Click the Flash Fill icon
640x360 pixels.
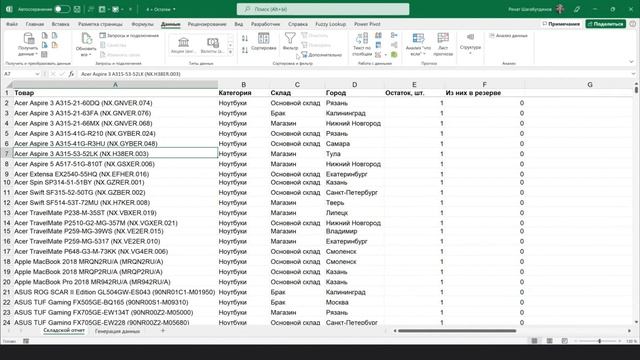378,36
